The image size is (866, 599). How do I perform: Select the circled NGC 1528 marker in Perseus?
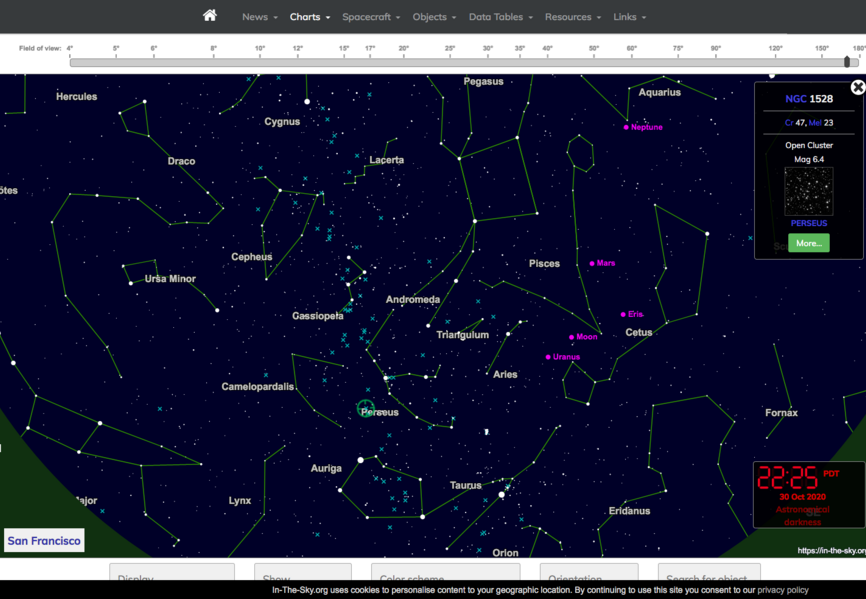[366, 409]
